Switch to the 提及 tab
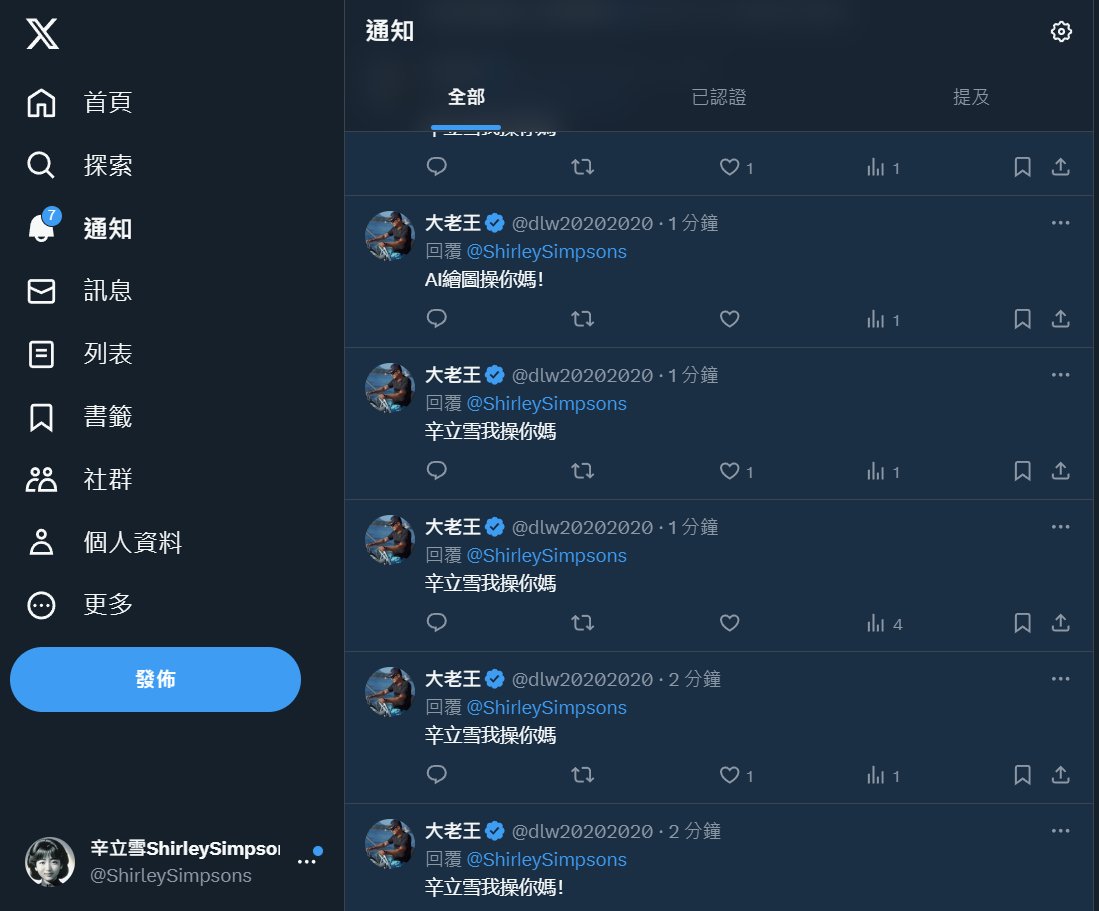Image resolution: width=1099 pixels, height=911 pixels. coord(971,97)
